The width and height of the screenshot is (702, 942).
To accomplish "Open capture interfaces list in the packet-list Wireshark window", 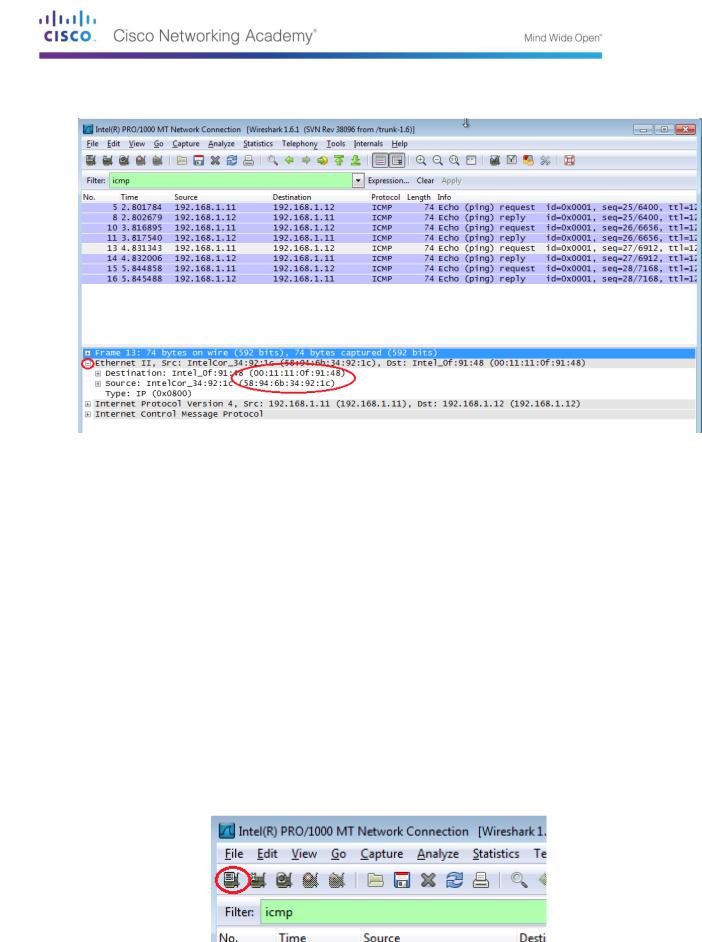I will 91,160.
